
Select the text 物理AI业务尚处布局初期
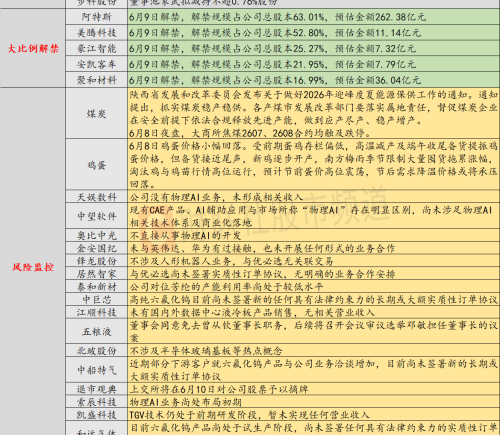pos(185,402)
